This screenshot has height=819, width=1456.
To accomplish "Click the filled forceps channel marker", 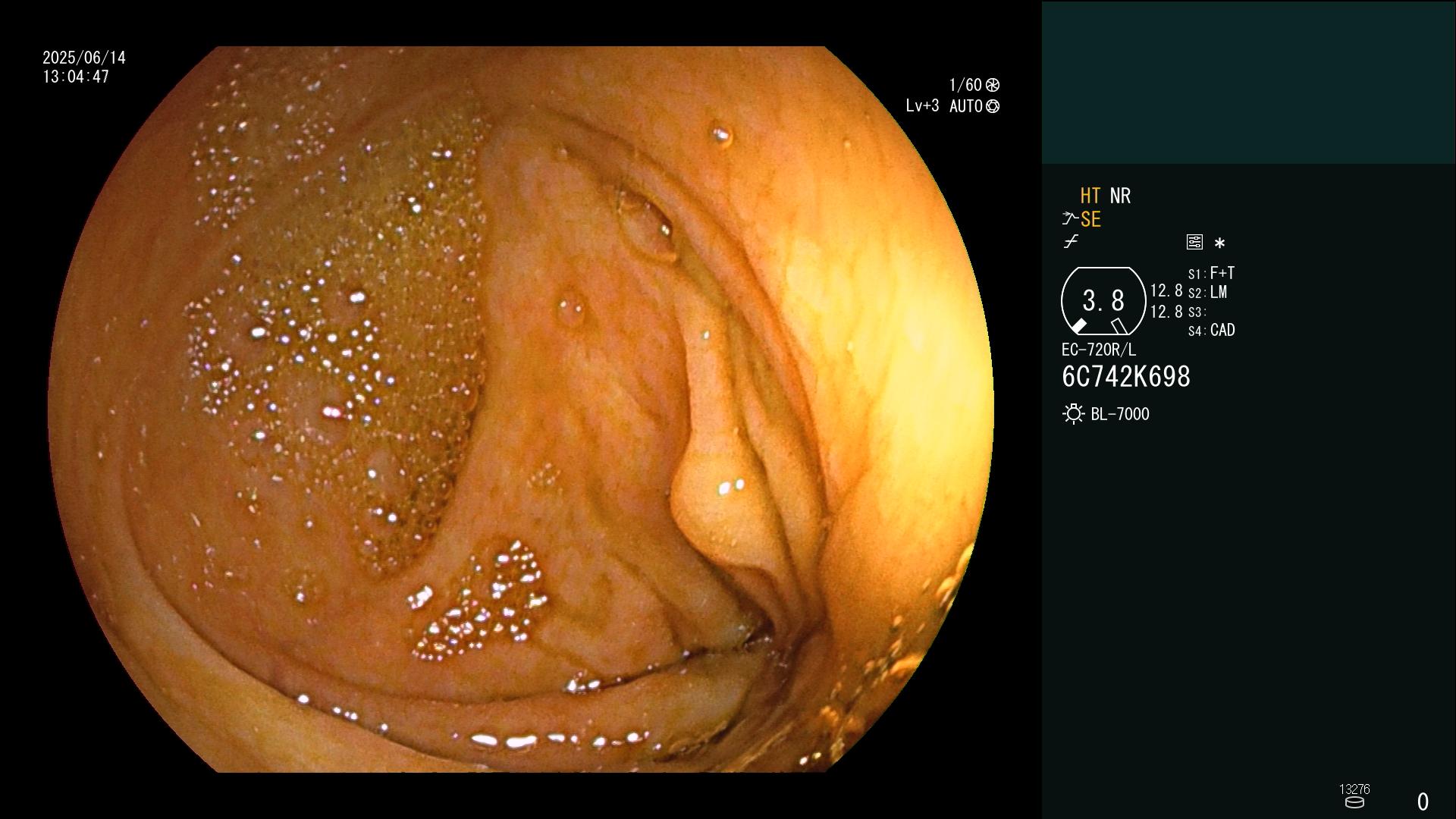I will [1078, 325].
